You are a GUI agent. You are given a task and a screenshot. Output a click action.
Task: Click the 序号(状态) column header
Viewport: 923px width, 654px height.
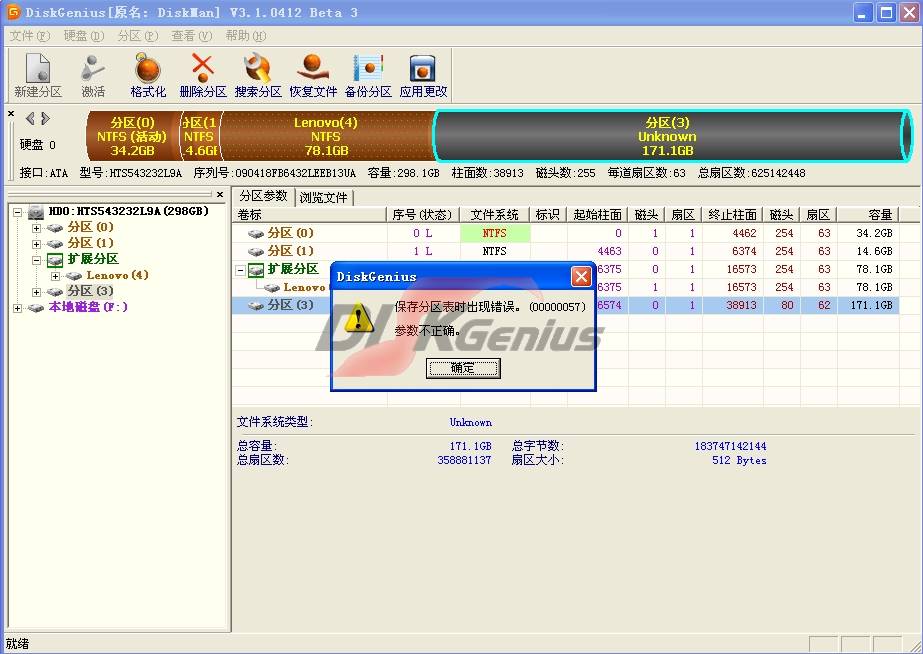(x=423, y=215)
